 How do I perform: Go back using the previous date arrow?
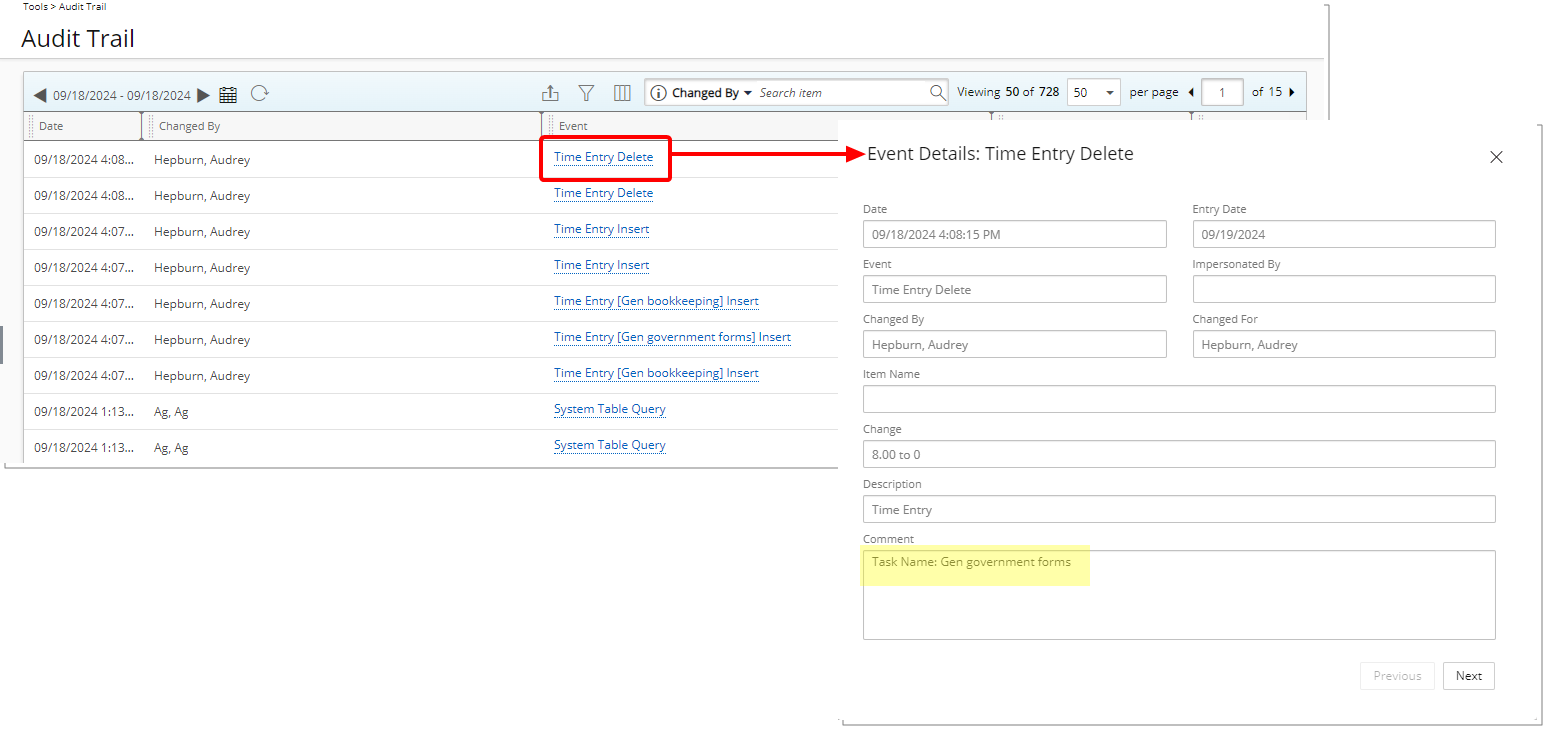39,93
